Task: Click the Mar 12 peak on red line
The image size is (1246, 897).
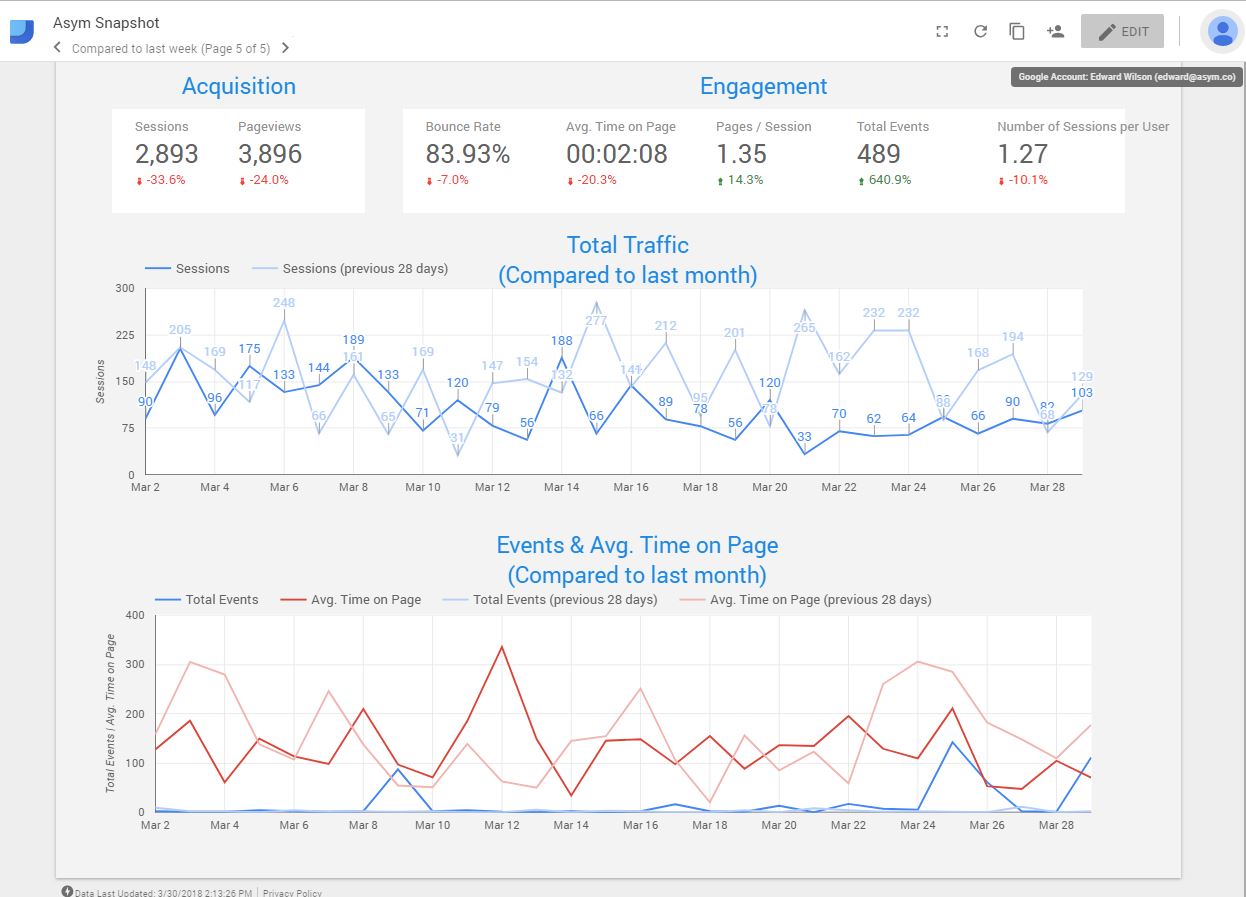Action: (502, 646)
